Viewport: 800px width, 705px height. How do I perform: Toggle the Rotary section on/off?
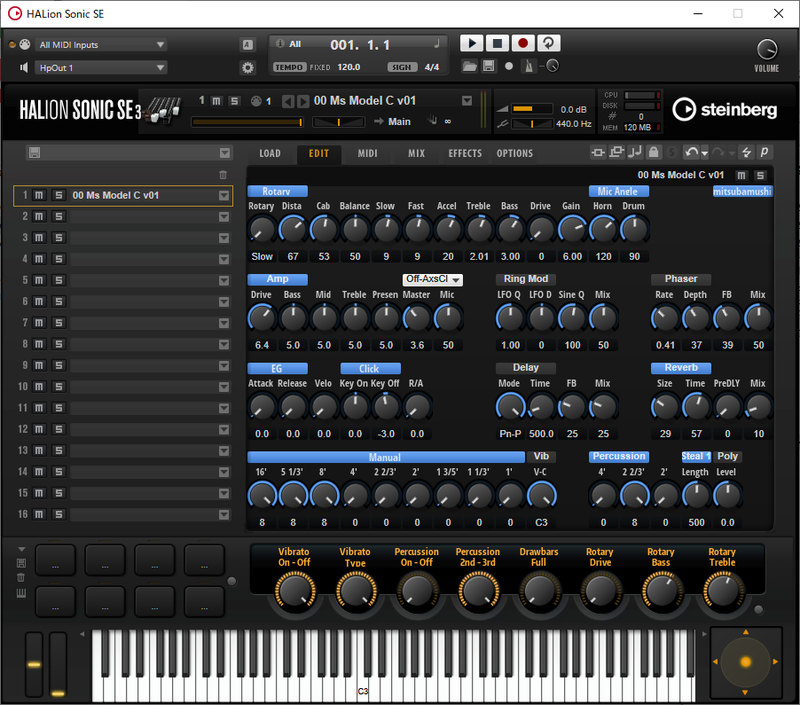(x=277, y=191)
